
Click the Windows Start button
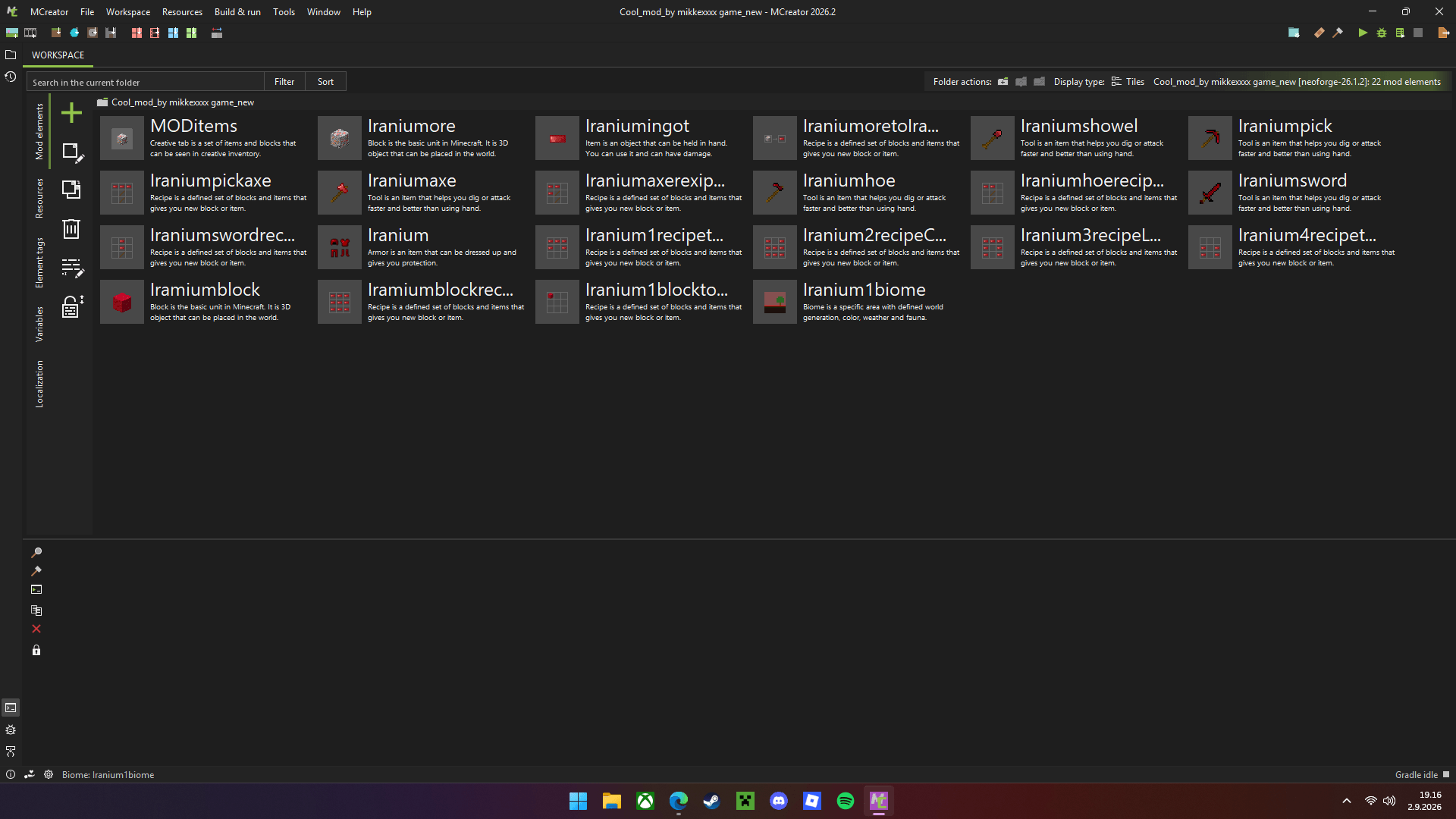[x=578, y=801]
